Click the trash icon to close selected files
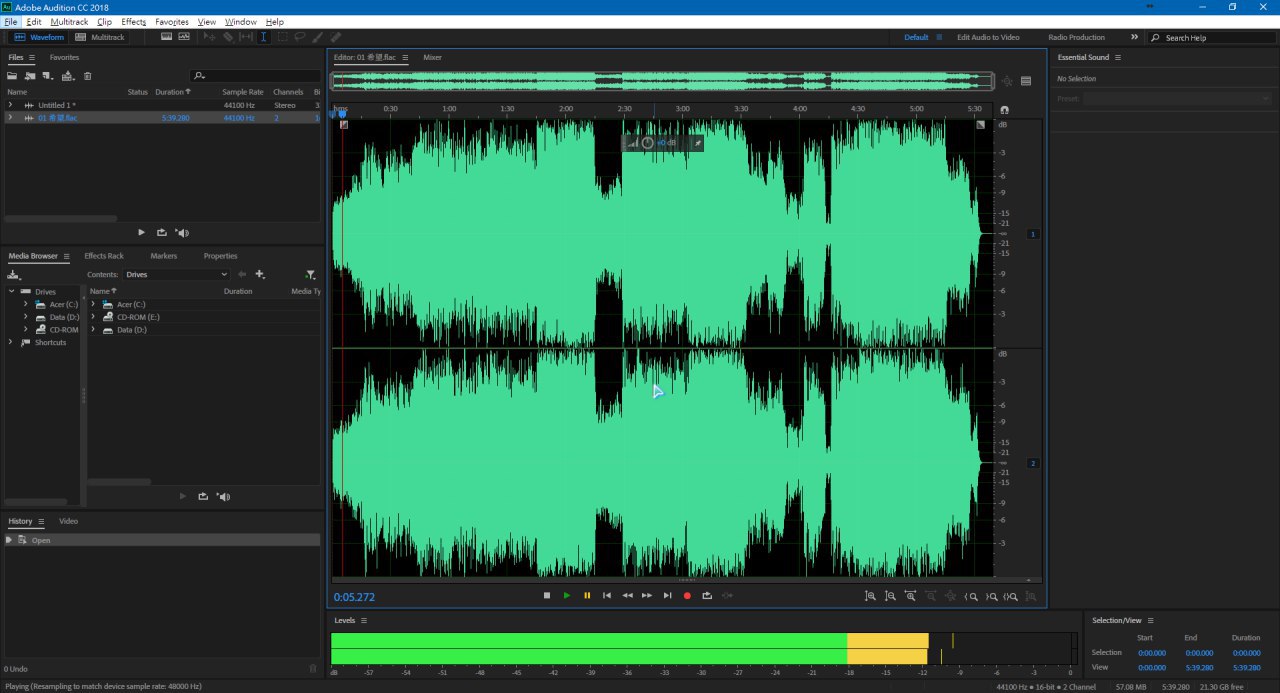 point(87,76)
